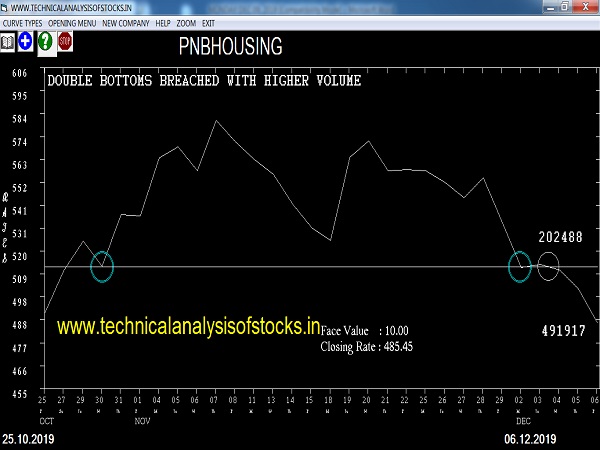This screenshot has height=450, width=600.
Task: Click the volume figure 202488
Action: (x=560, y=237)
